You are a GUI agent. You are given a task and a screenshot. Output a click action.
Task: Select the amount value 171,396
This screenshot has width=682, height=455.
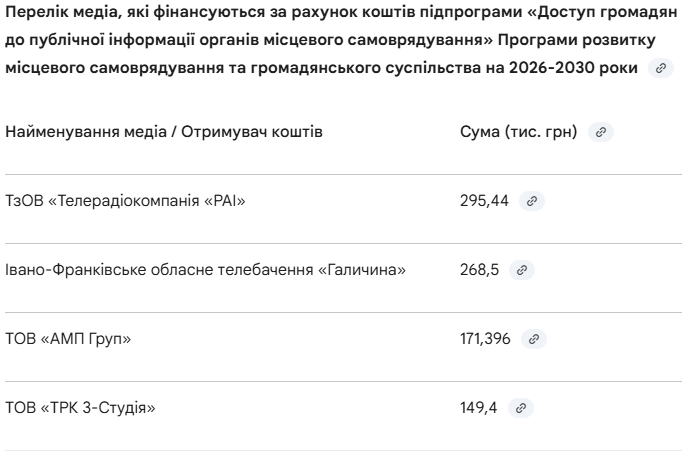coord(485,340)
